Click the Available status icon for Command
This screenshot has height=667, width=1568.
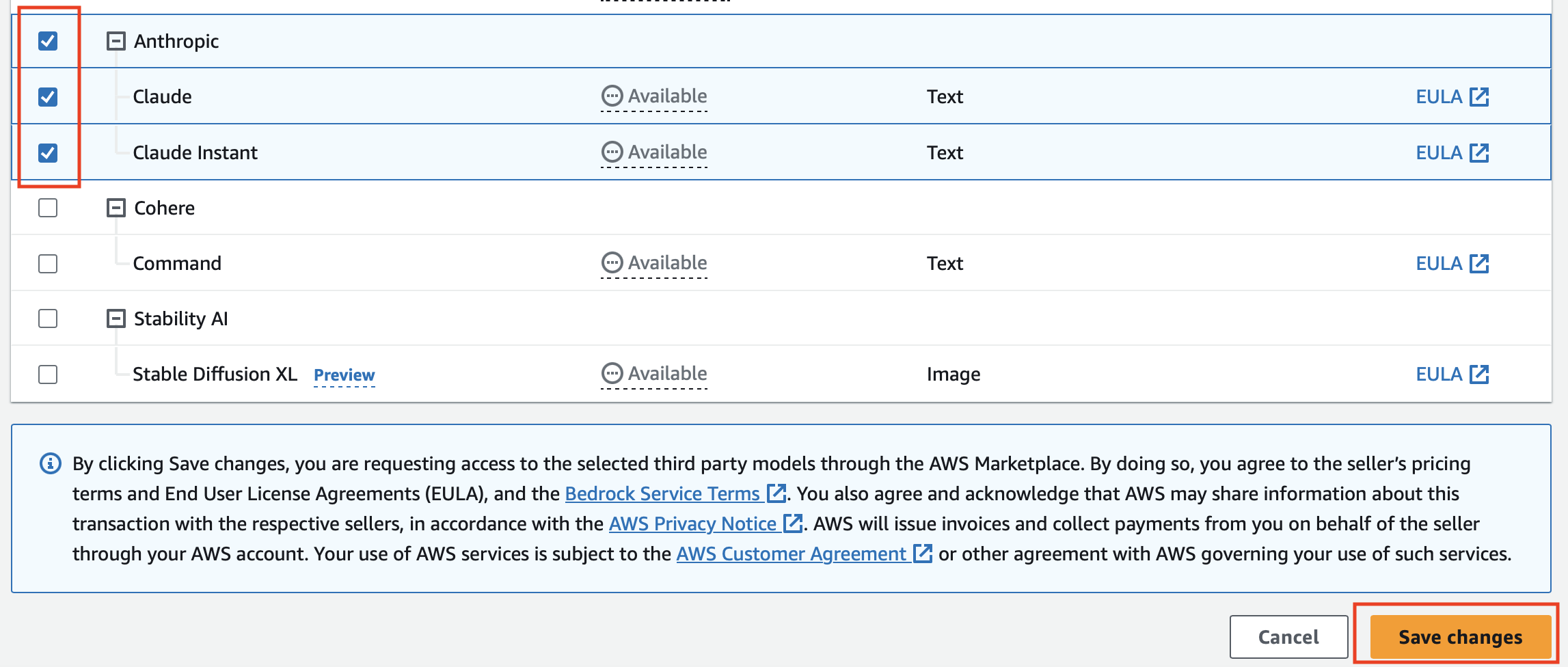point(612,262)
